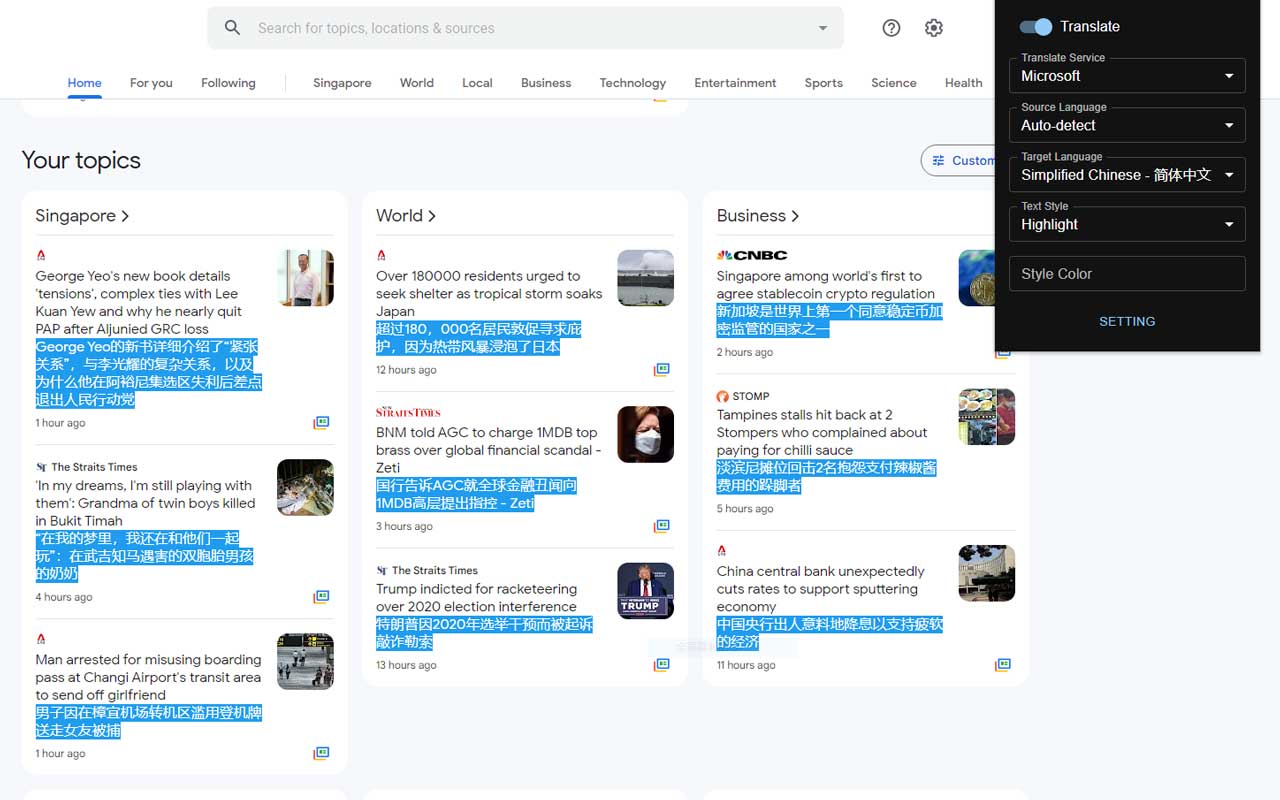
Task: Expand the search box options arrow
Action: 823,28
